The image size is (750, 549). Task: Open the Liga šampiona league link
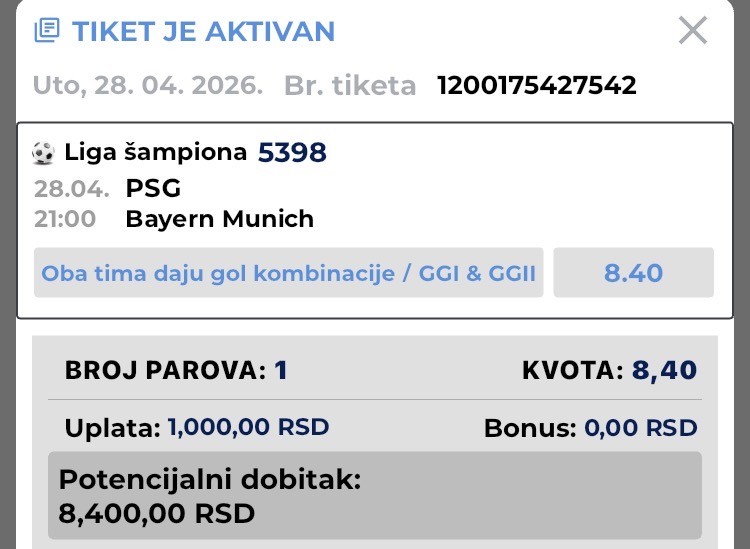[x=155, y=152]
